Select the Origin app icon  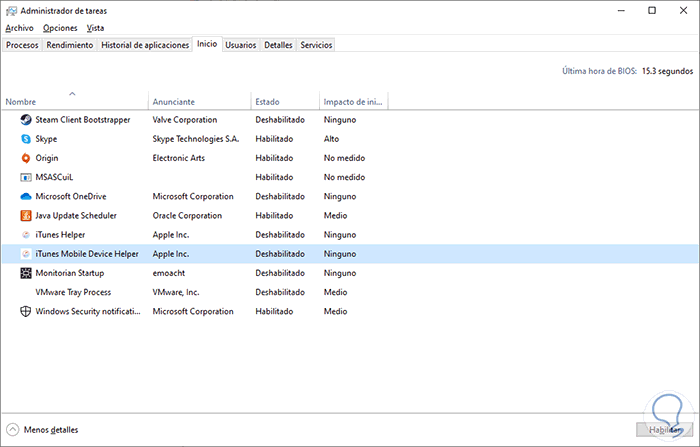click(x=26, y=158)
